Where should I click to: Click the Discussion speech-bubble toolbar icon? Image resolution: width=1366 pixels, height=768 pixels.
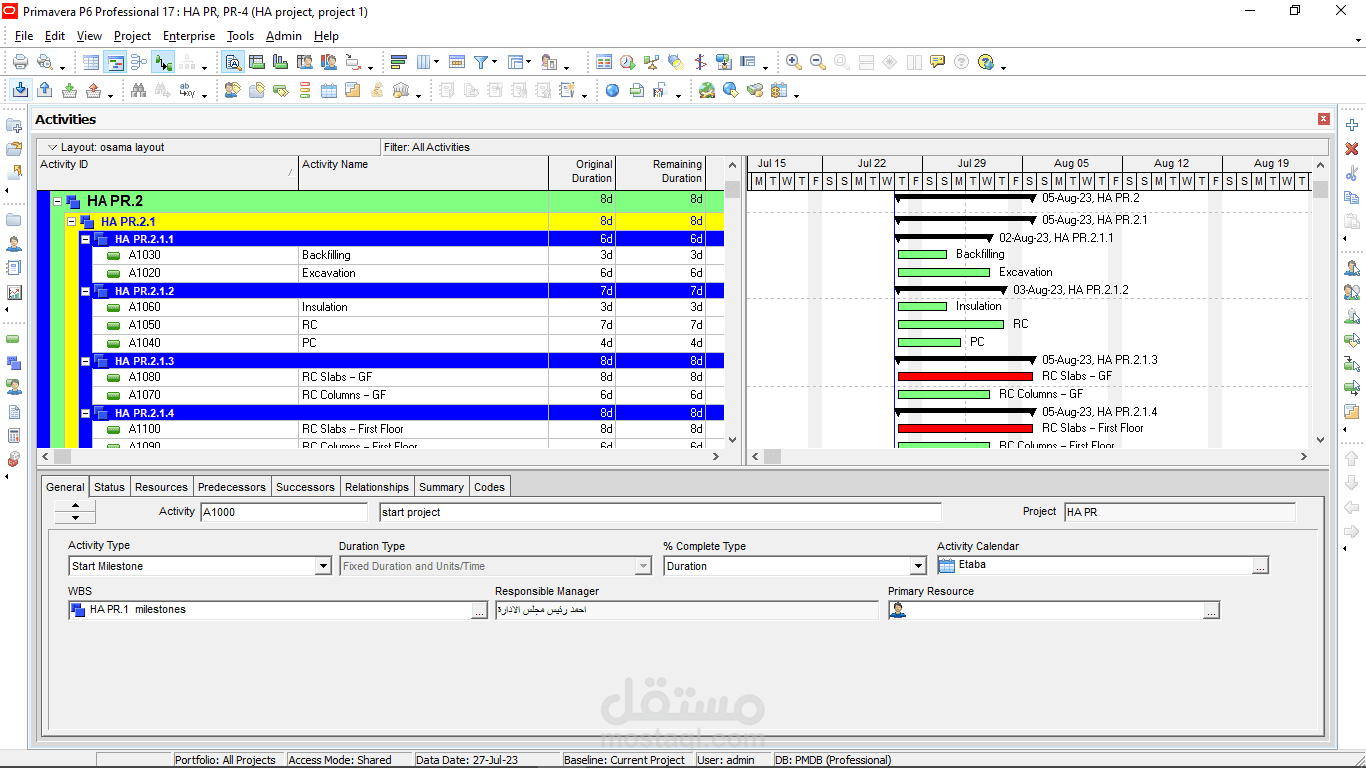[937, 62]
